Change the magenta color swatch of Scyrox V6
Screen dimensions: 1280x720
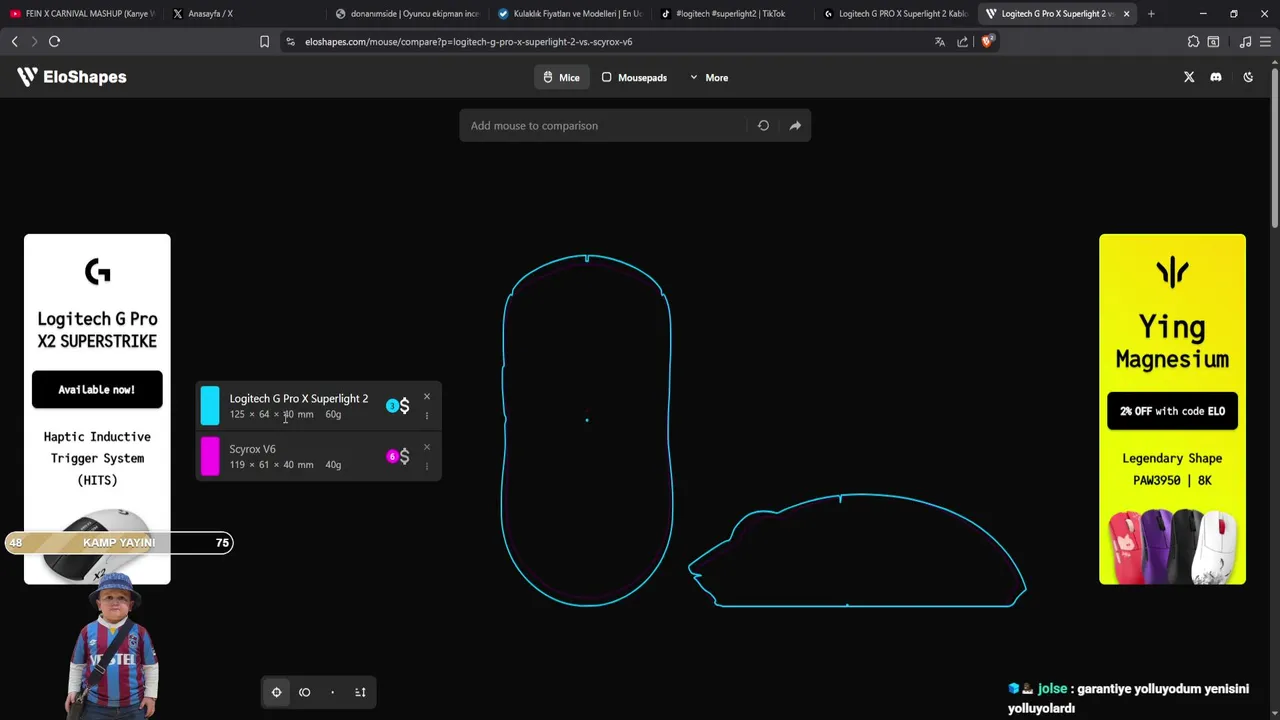[210, 456]
